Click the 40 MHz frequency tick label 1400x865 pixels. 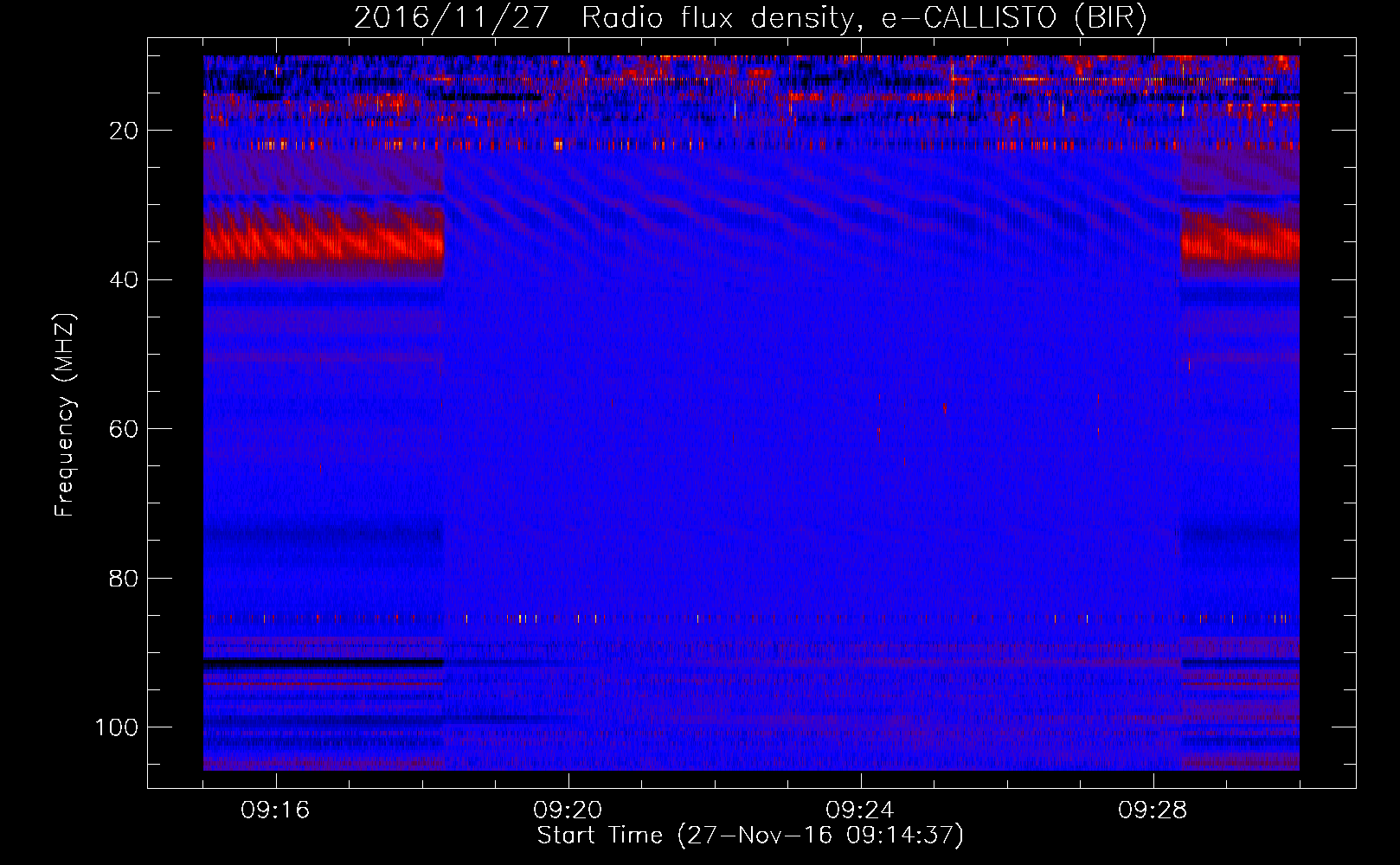(125, 280)
